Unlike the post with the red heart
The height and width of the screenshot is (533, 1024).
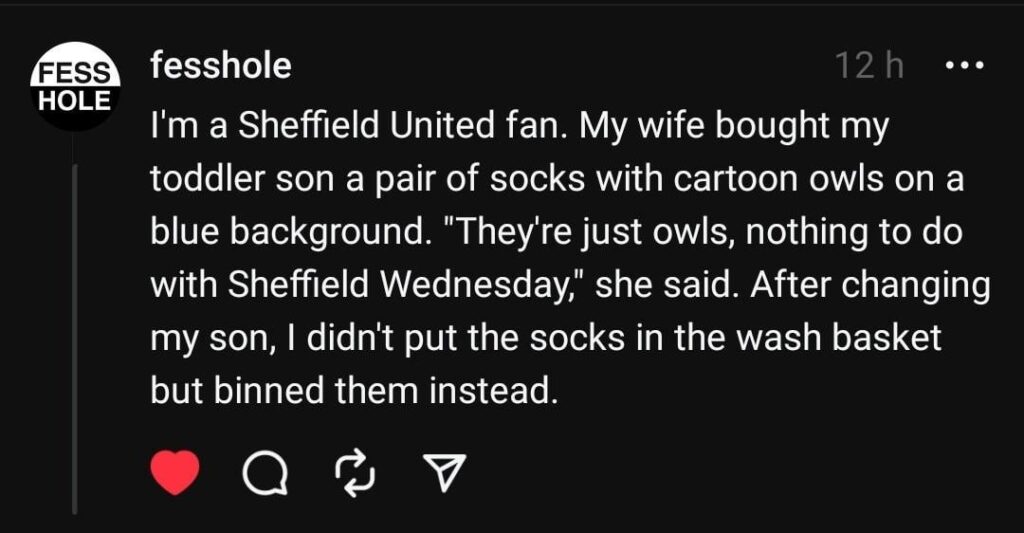176,472
